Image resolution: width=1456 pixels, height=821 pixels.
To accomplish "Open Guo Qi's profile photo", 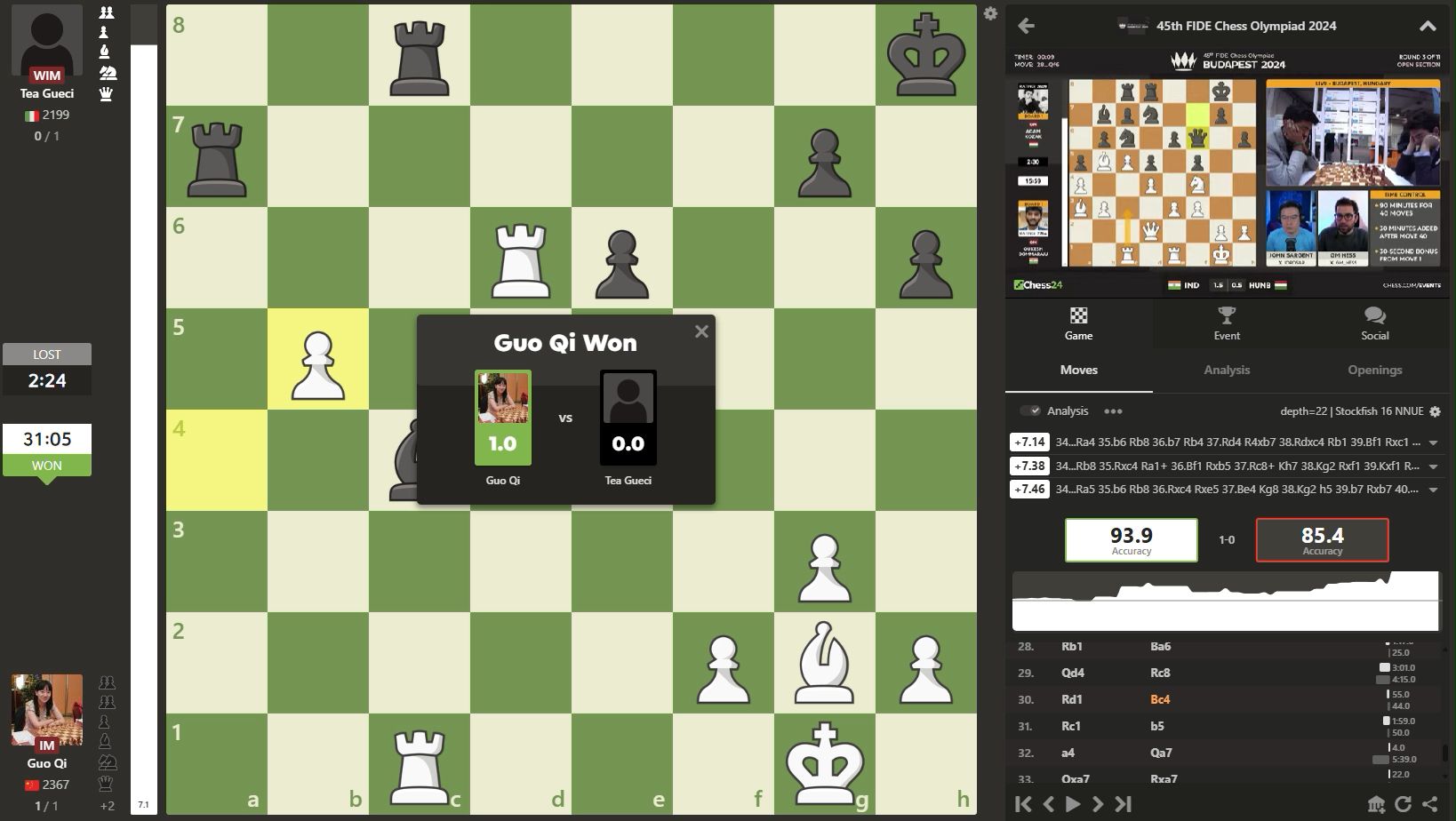I will click(x=47, y=709).
